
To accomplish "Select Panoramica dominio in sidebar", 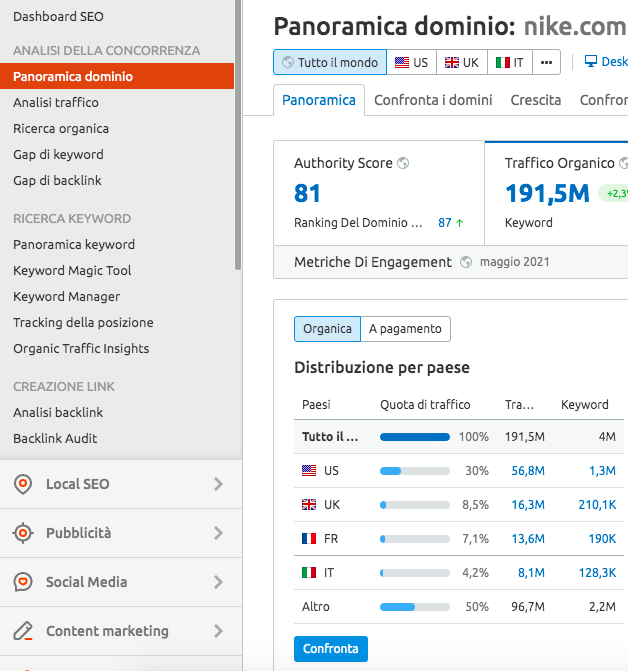I will click(x=117, y=76).
